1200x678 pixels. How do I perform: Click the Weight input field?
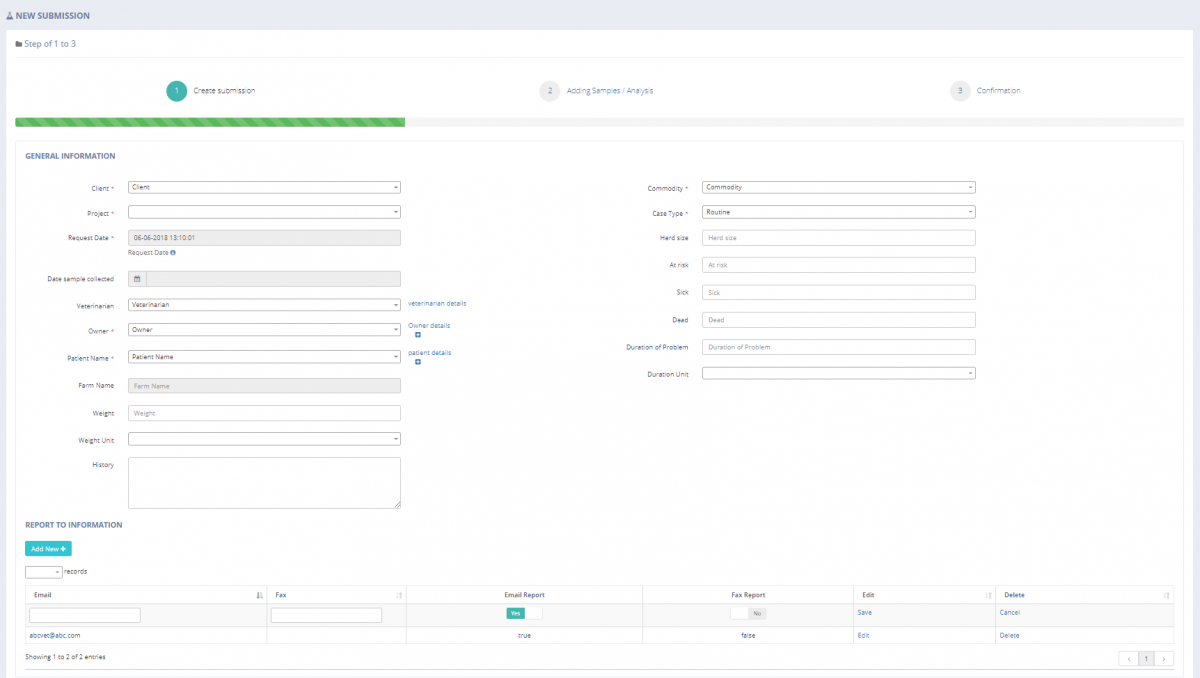264,413
